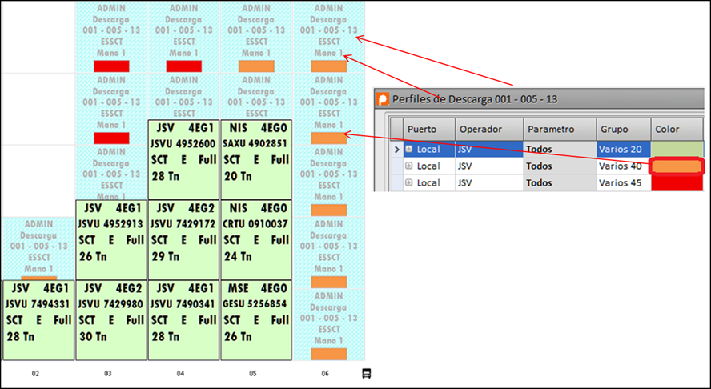
Task: Click the column 05 label
Action: [x=253, y=374]
